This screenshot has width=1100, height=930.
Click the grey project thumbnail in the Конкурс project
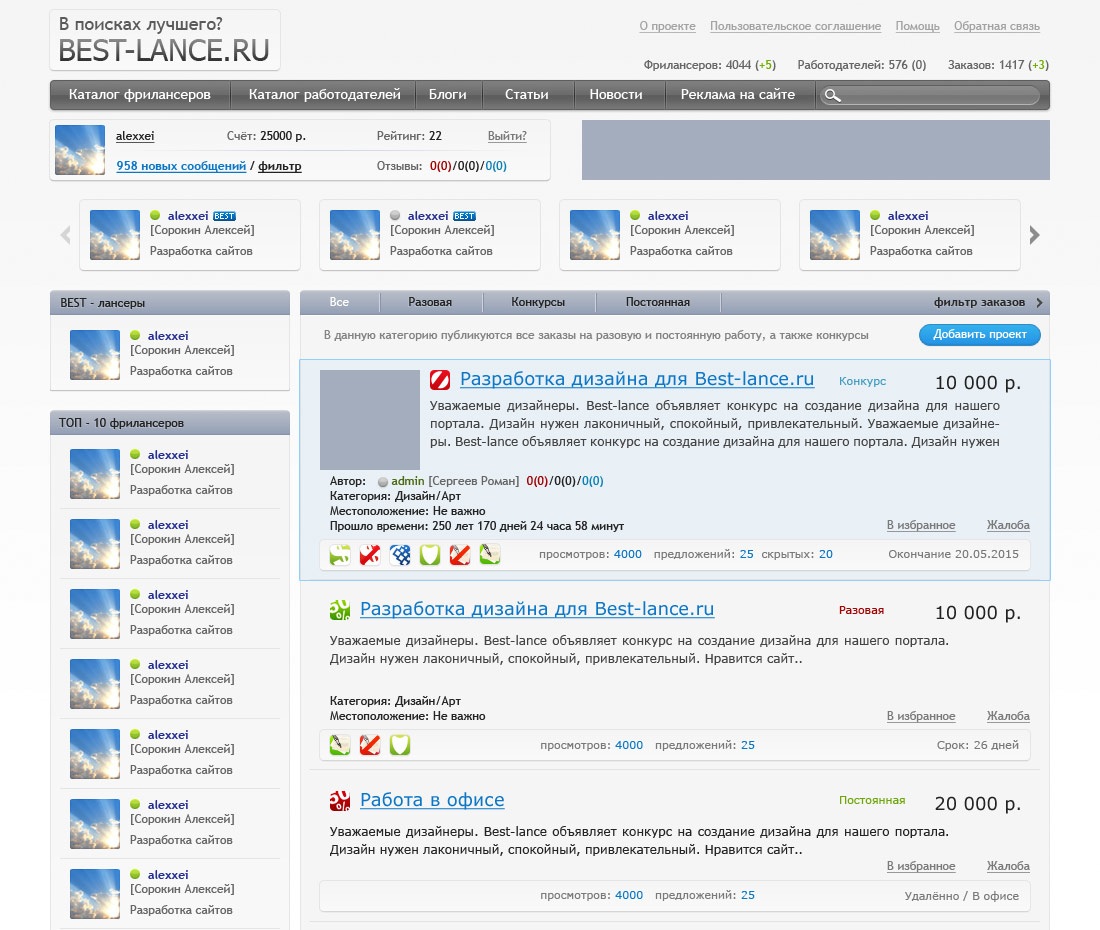coord(370,419)
